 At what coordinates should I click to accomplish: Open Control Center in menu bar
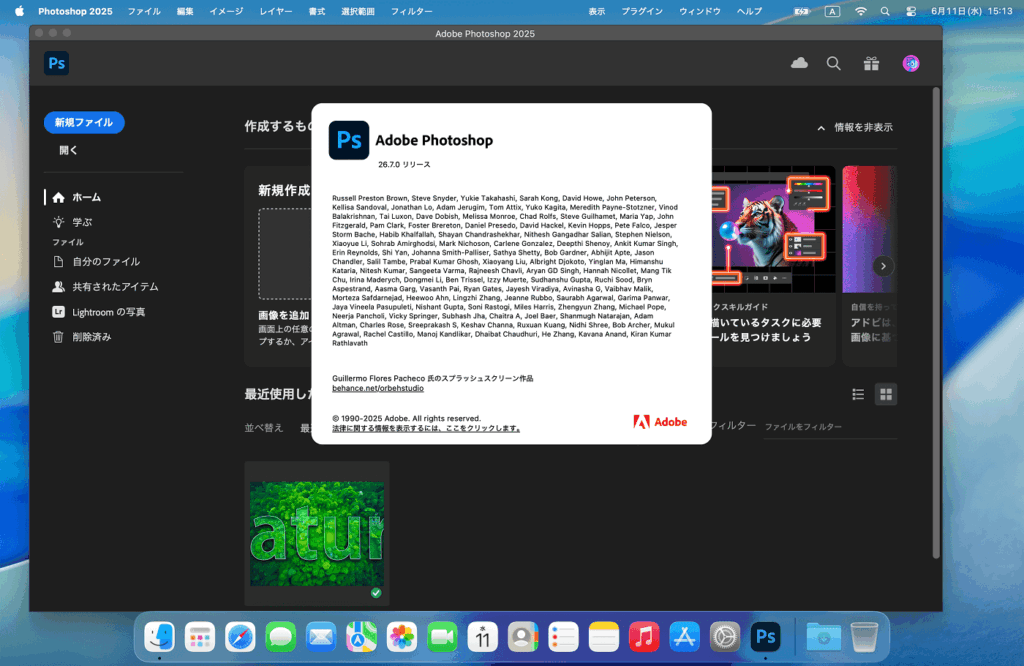(911, 11)
